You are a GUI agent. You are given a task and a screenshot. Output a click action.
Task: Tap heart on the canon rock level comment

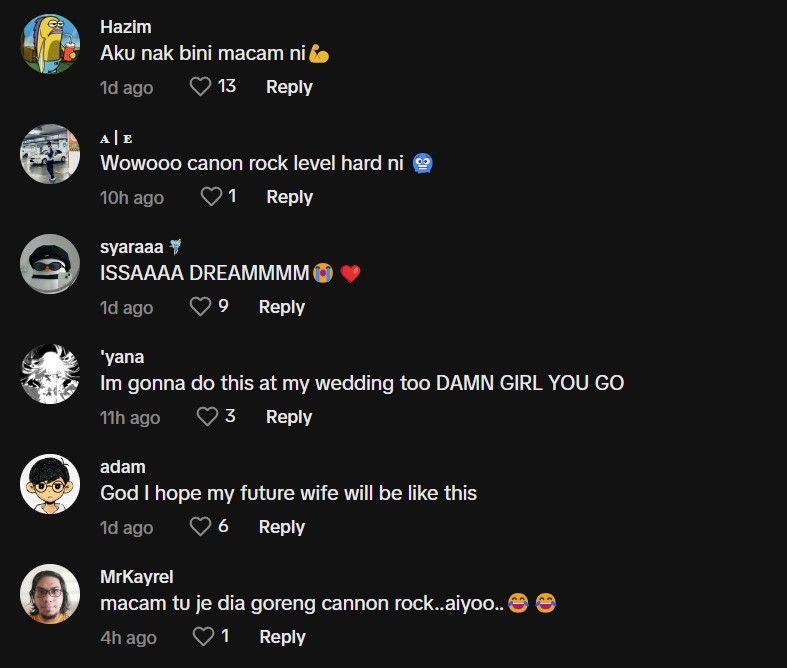pos(211,197)
